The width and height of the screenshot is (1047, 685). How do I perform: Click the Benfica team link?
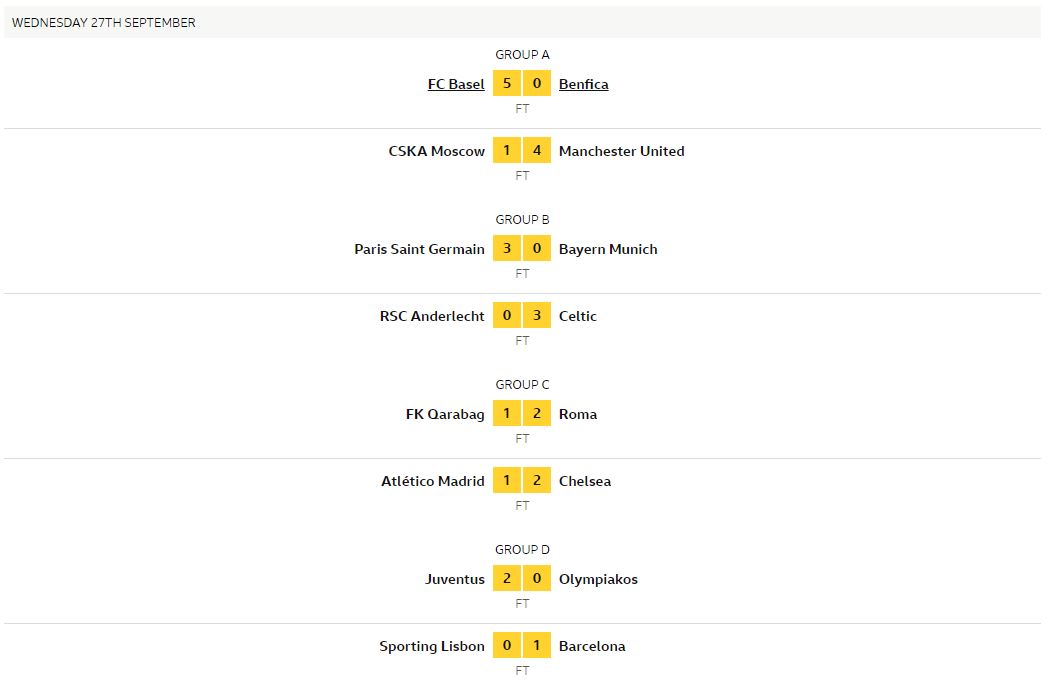tap(583, 84)
